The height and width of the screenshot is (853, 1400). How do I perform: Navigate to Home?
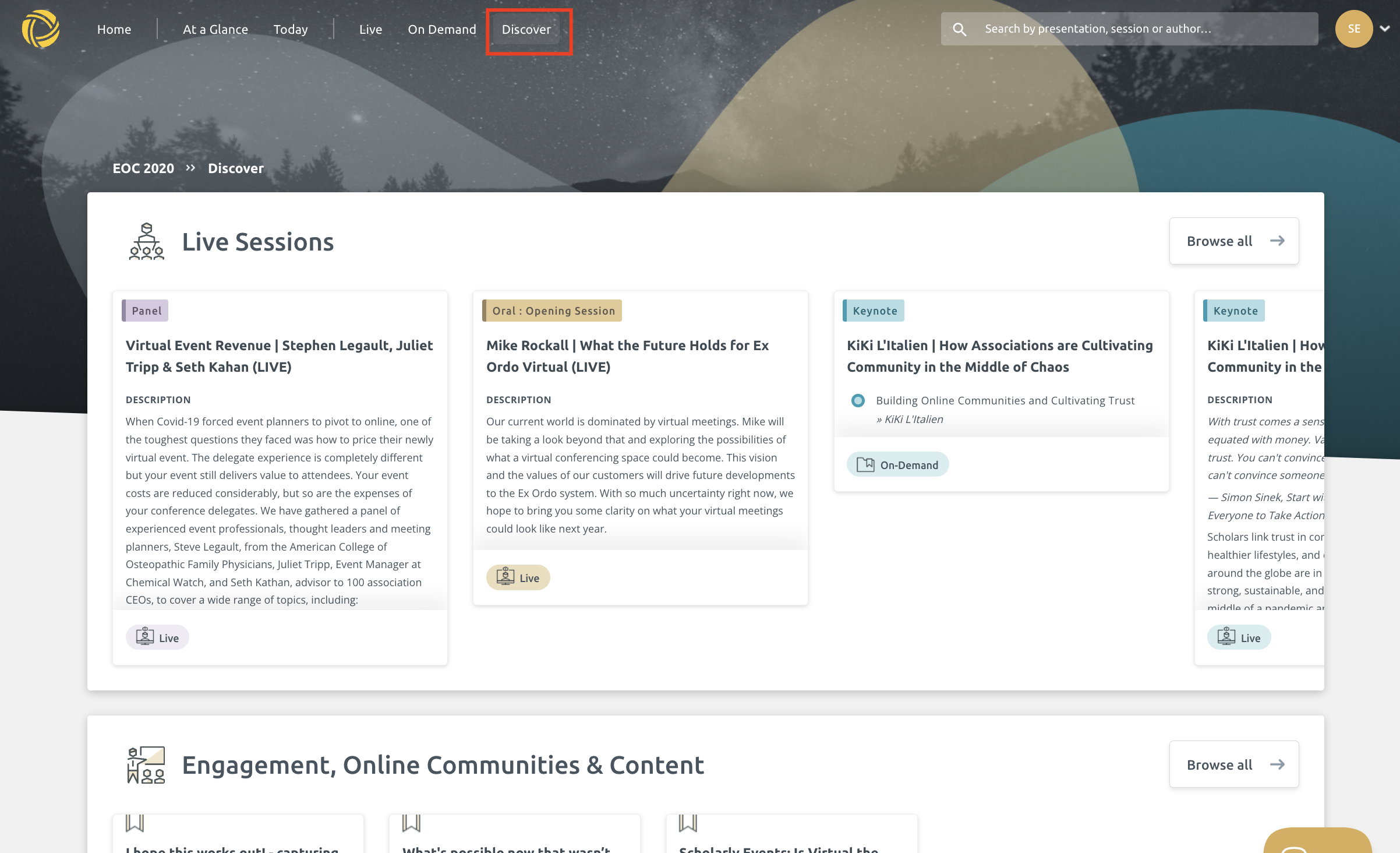114,29
